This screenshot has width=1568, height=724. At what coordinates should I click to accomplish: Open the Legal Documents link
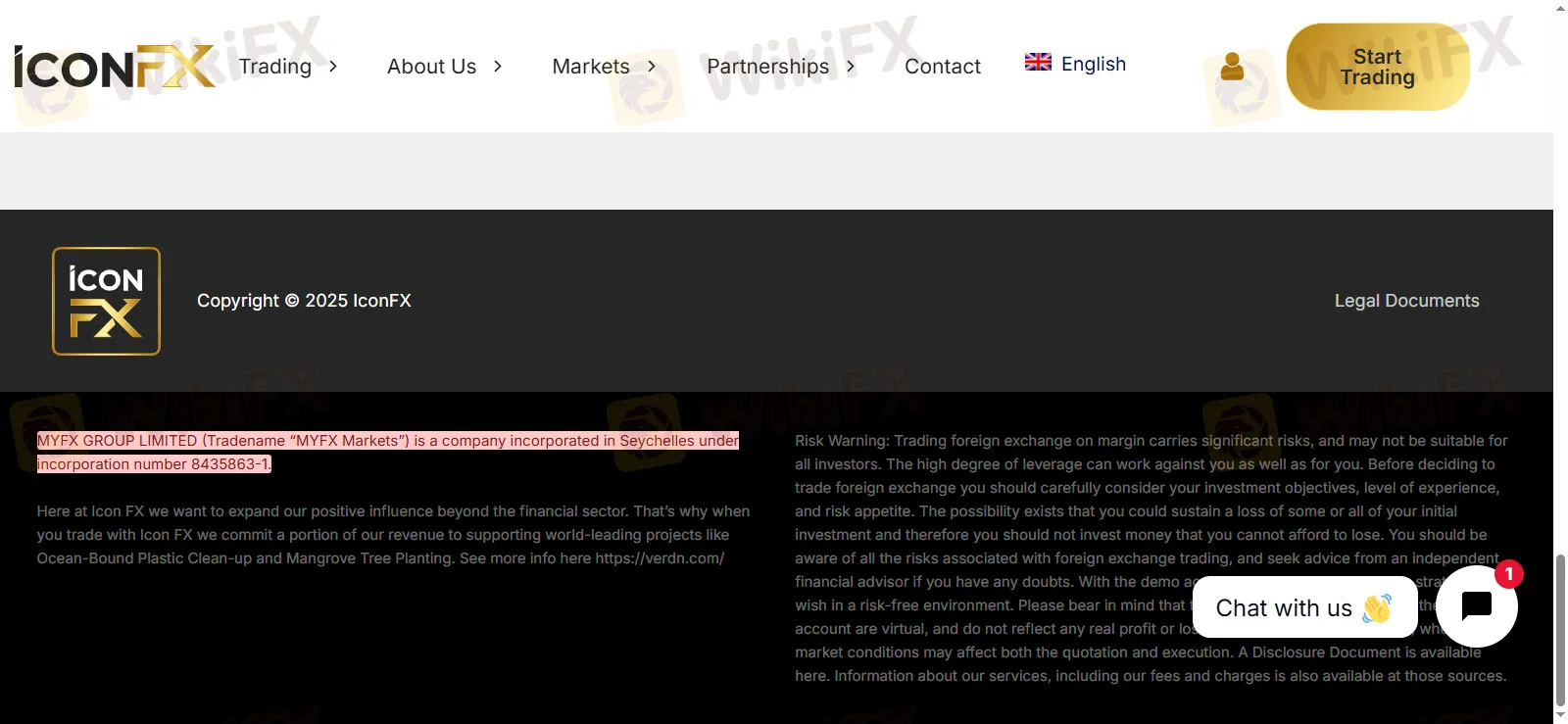point(1406,301)
